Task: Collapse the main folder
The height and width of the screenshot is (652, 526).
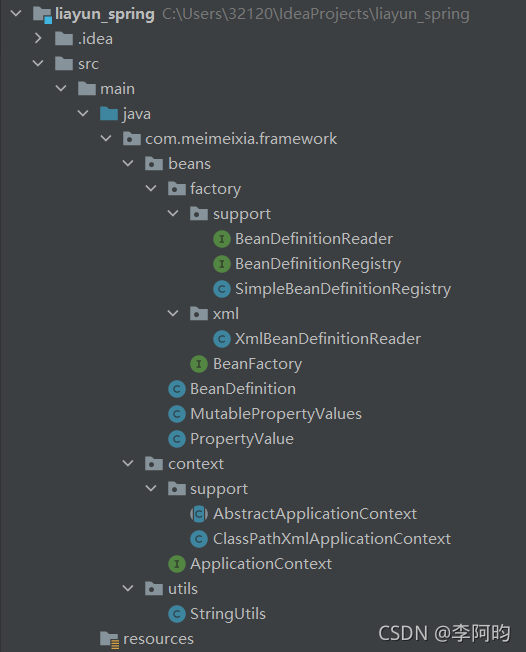Action: click(x=61, y=89)
